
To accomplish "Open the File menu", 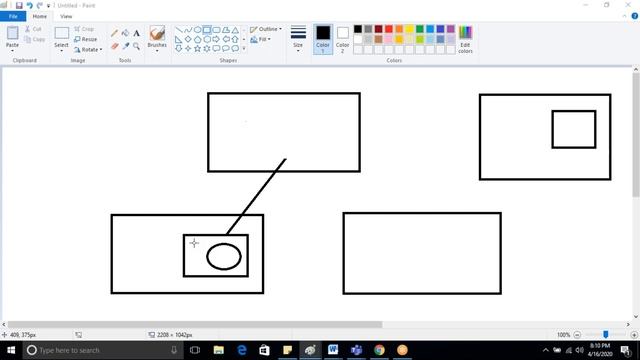I will 13,16.
